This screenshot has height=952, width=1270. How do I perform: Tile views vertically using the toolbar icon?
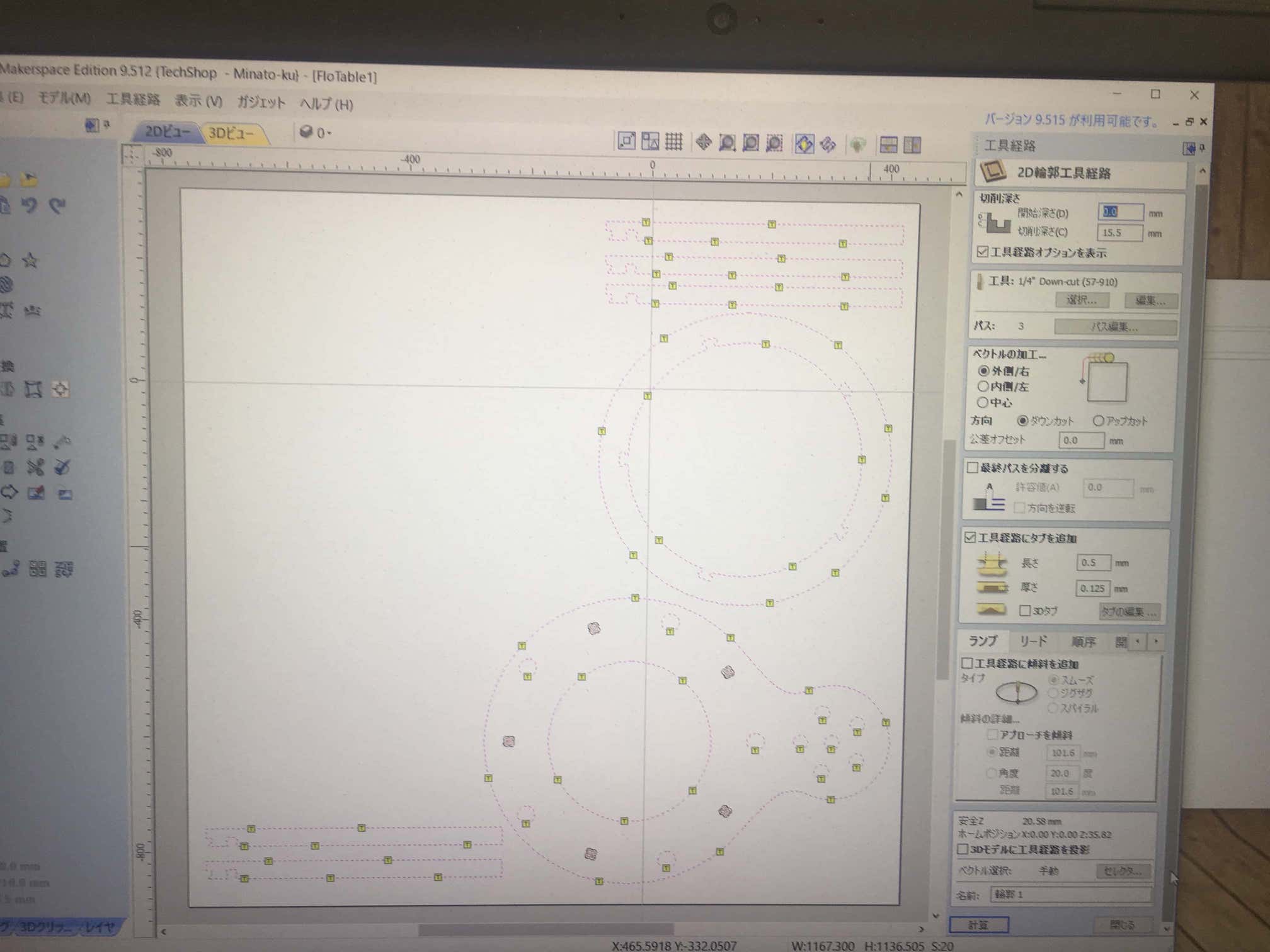click(x=912, y=145)
